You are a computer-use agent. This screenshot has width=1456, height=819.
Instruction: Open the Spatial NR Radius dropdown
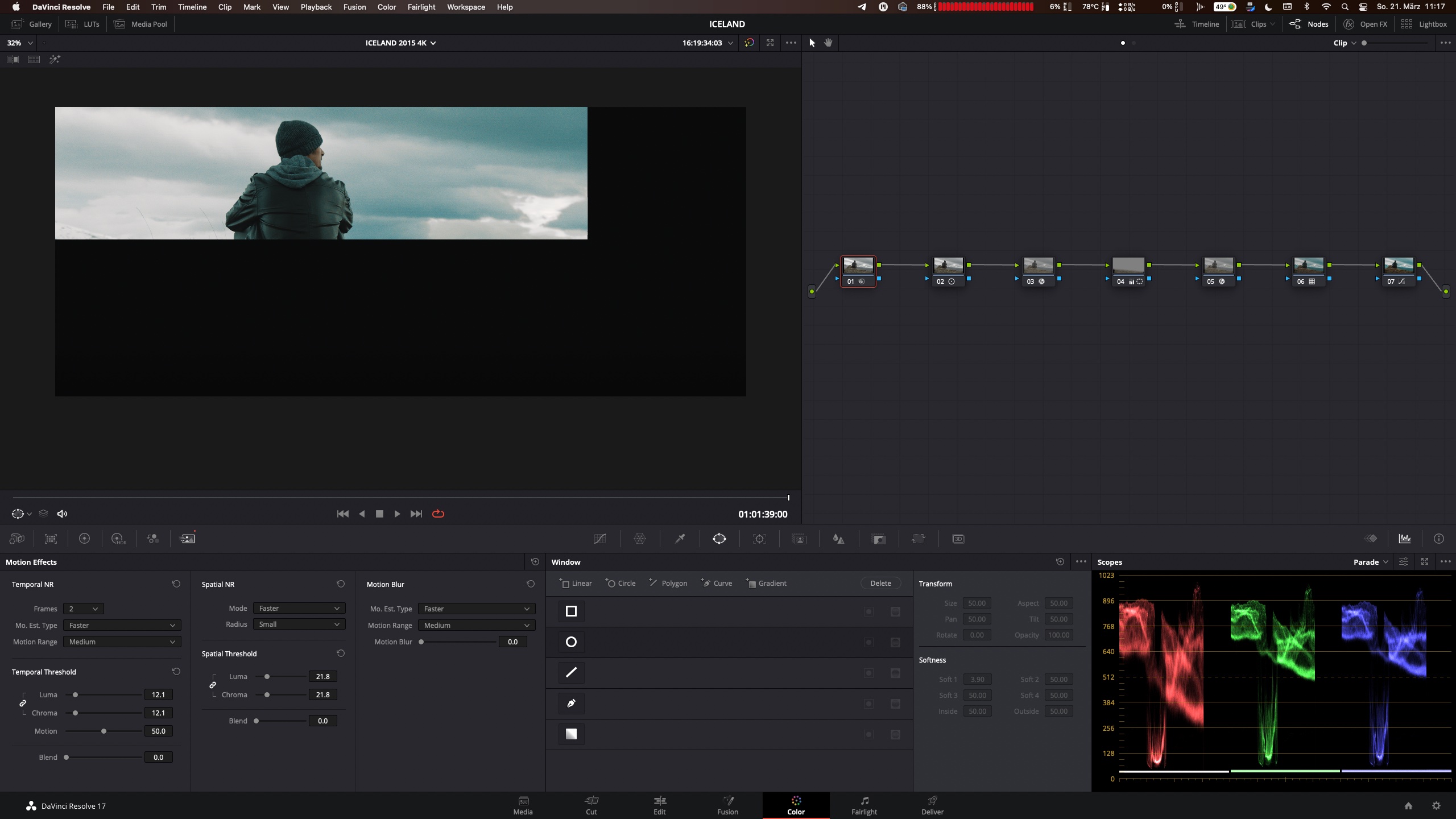click(x=299, y=624)
